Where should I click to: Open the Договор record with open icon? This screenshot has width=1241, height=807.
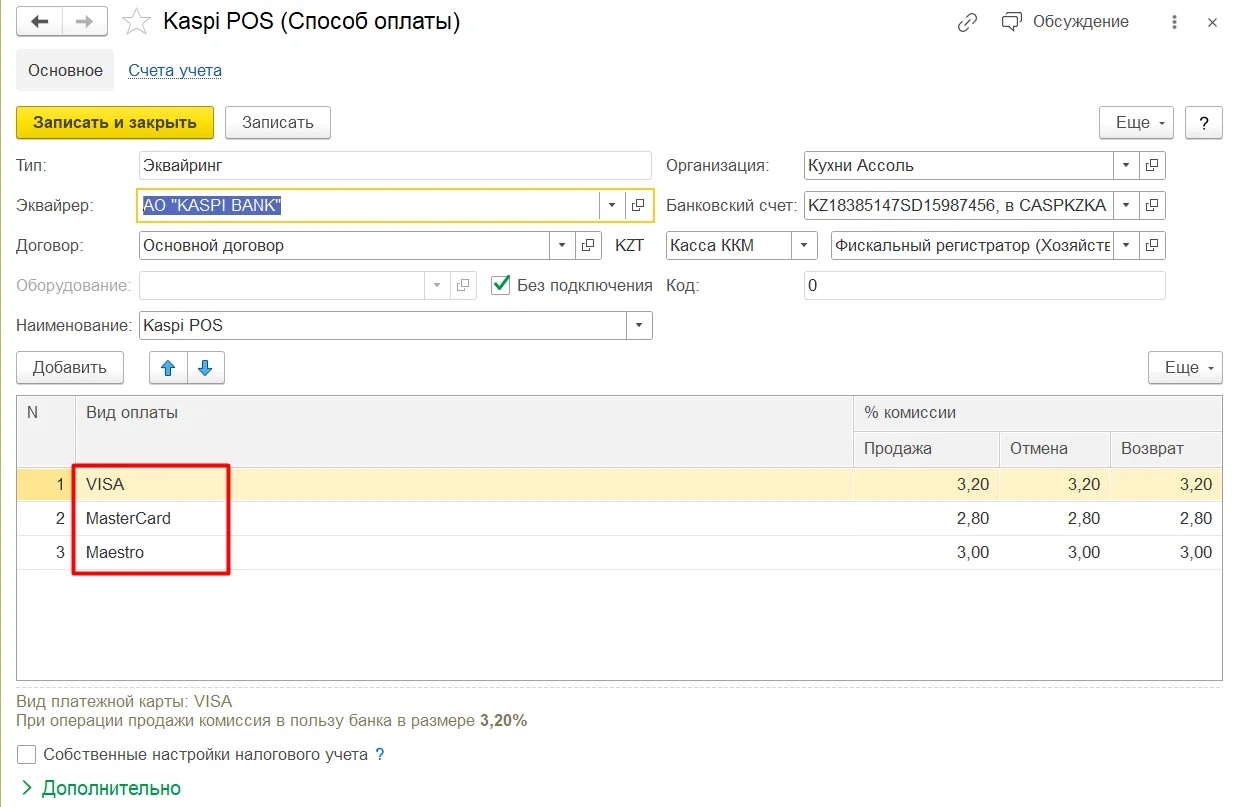click(589, 245)
